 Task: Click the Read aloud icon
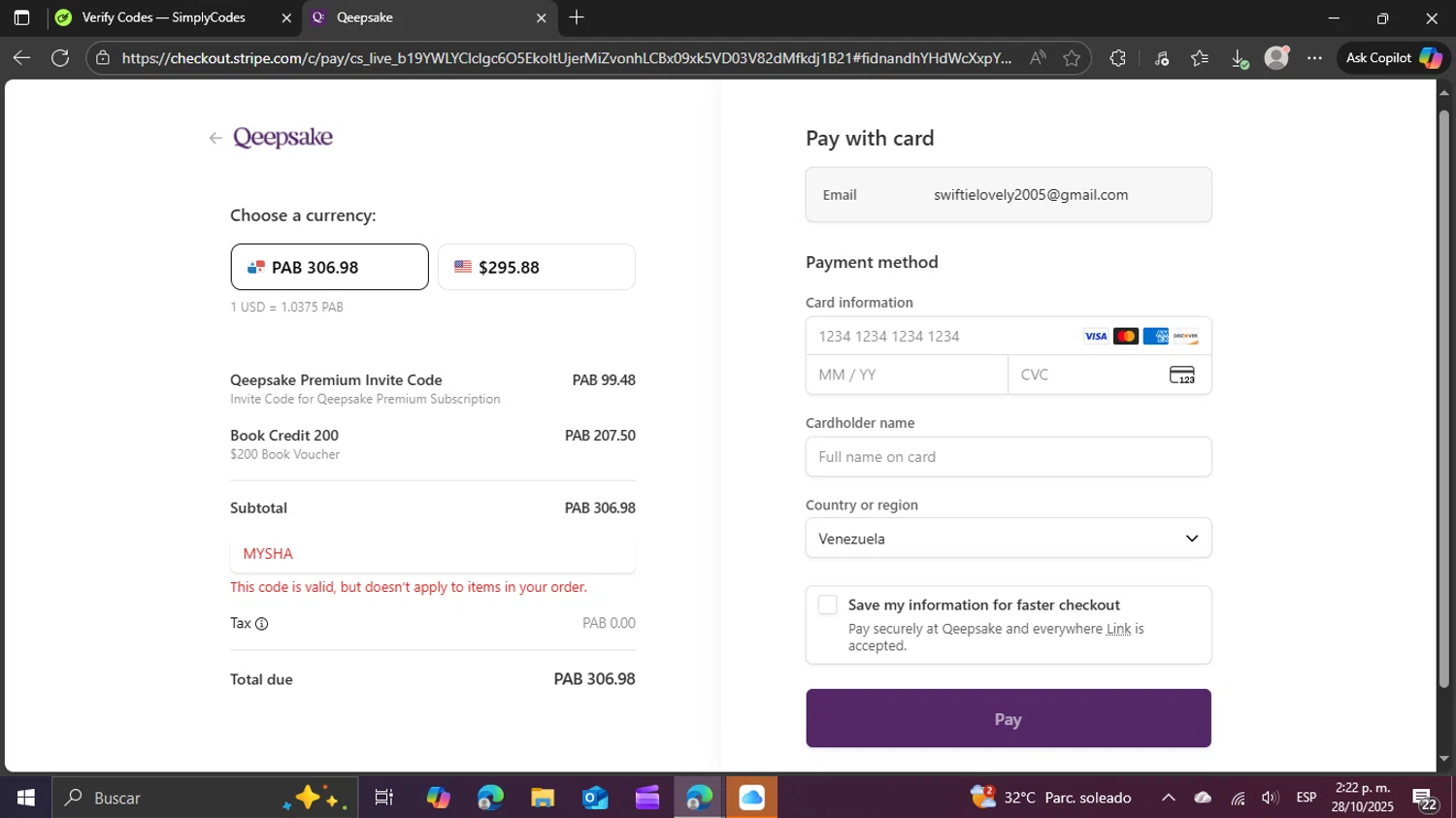[x=1038, y=58]
